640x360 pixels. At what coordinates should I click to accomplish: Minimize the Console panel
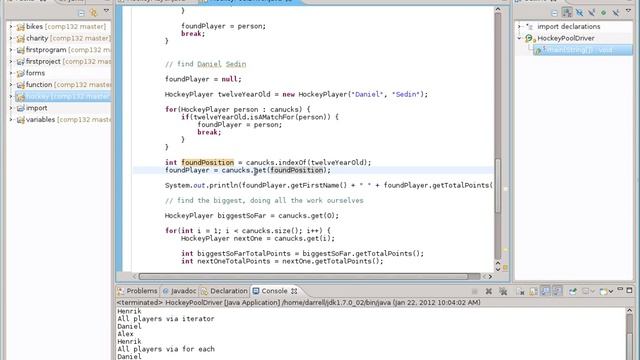coord(620,289)
